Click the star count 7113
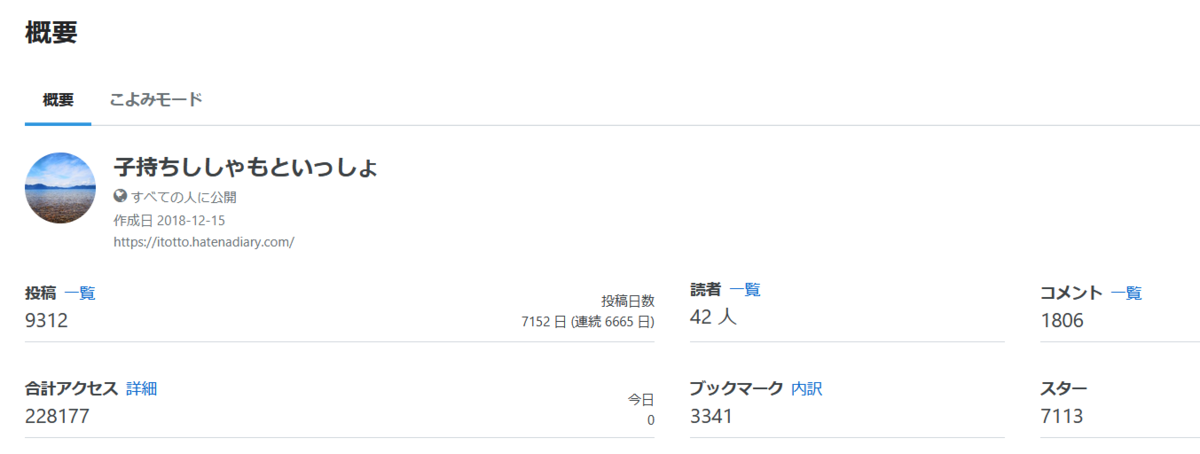Image resolution: width=1200 pixels, height=454 pixels. pyautogui.click(x=1062, y=417)
